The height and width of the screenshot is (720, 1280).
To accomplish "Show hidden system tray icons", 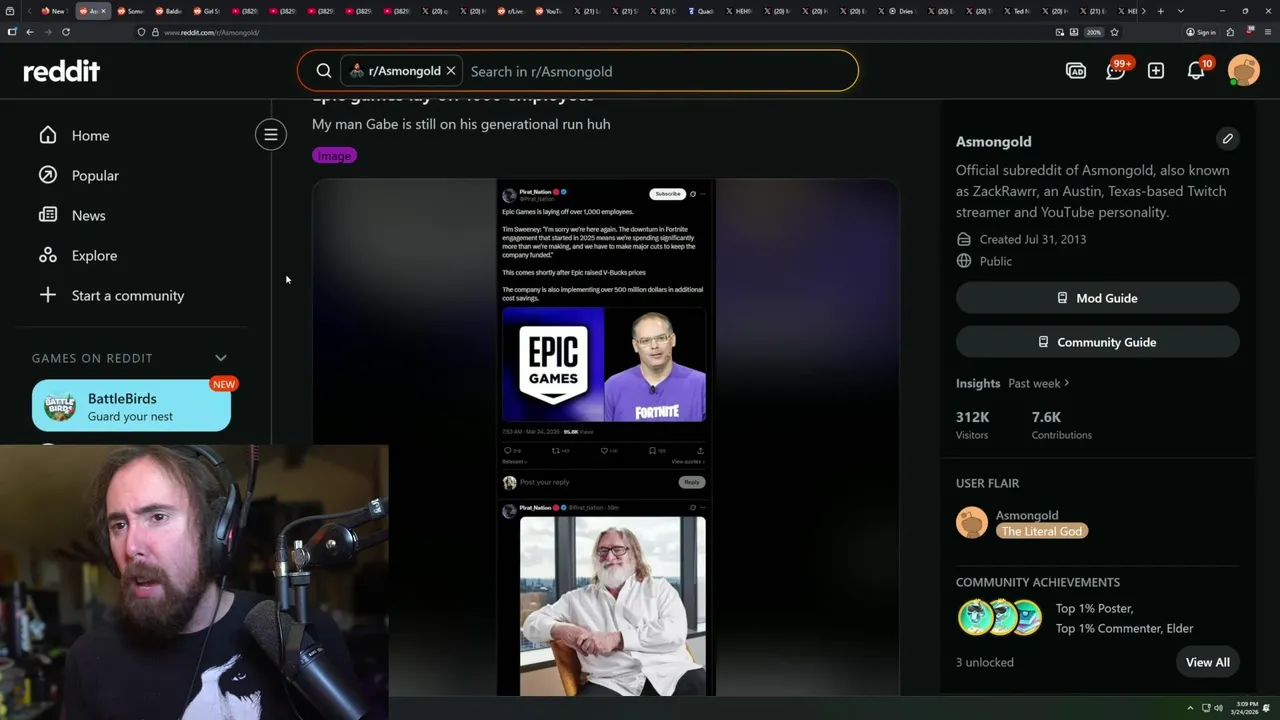I will [x=1190, y=708].
